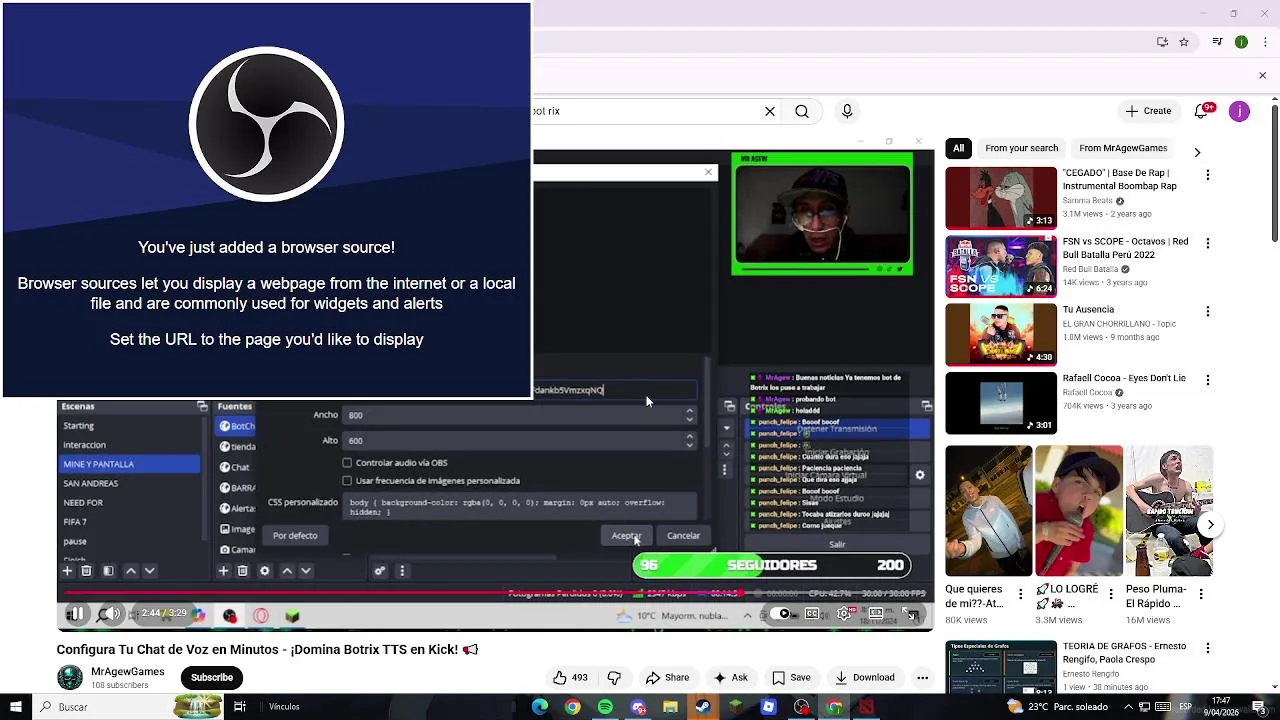This screenshot has height=720, width=1280.
Task: Show next Shorts with arrow button
Action: (1210, 524)
